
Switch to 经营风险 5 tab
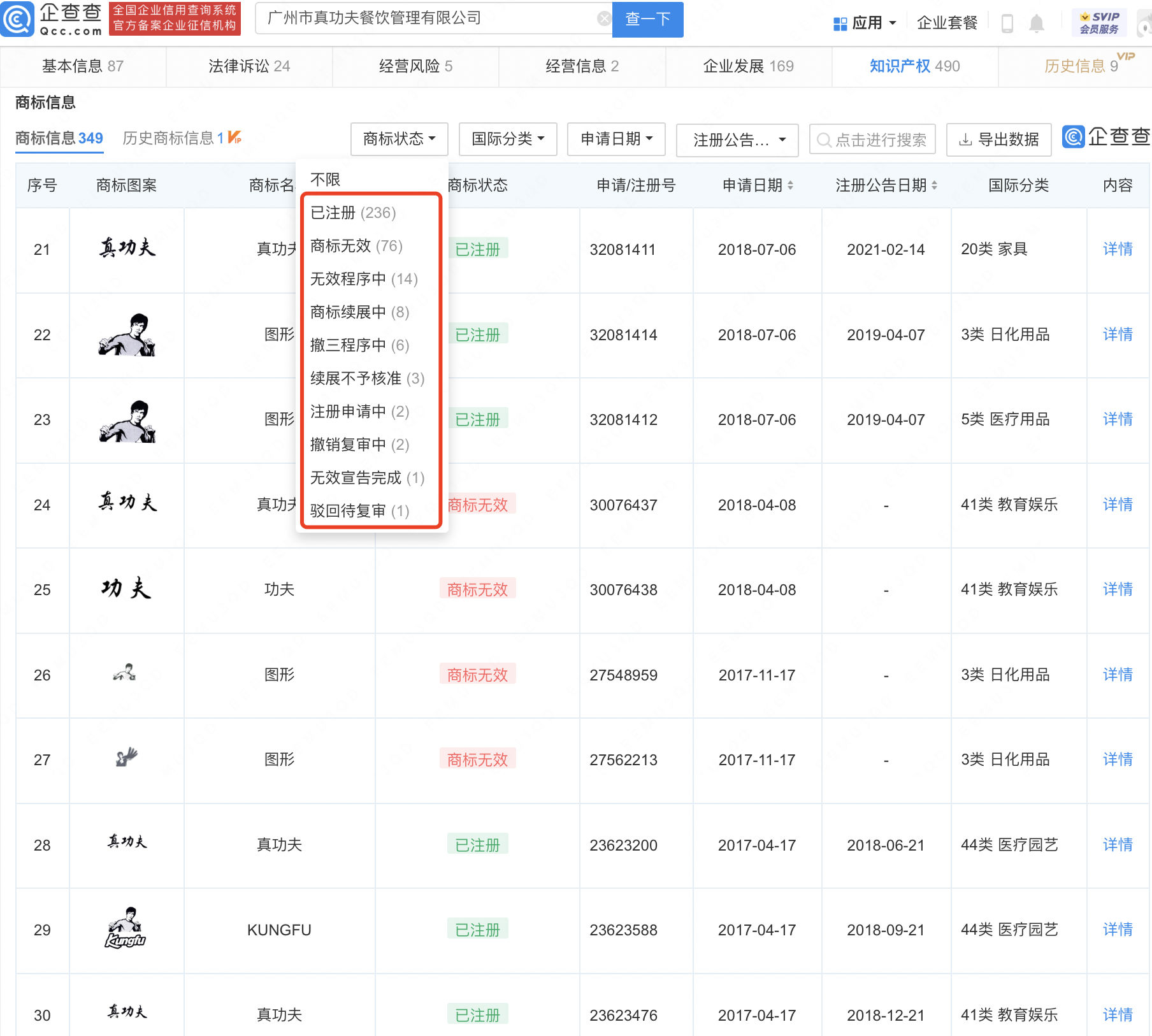[x=415, y=66]
